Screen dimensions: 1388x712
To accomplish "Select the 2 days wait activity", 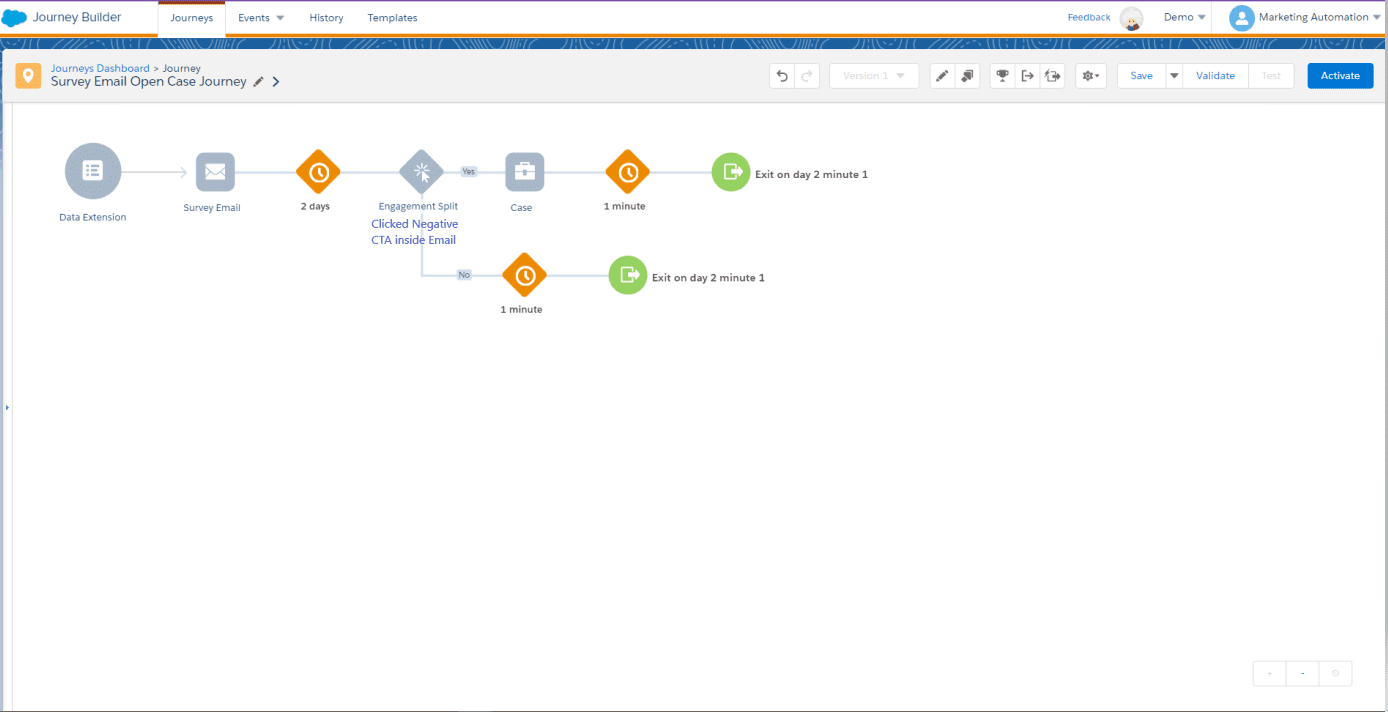I will [x=318, y=173].
